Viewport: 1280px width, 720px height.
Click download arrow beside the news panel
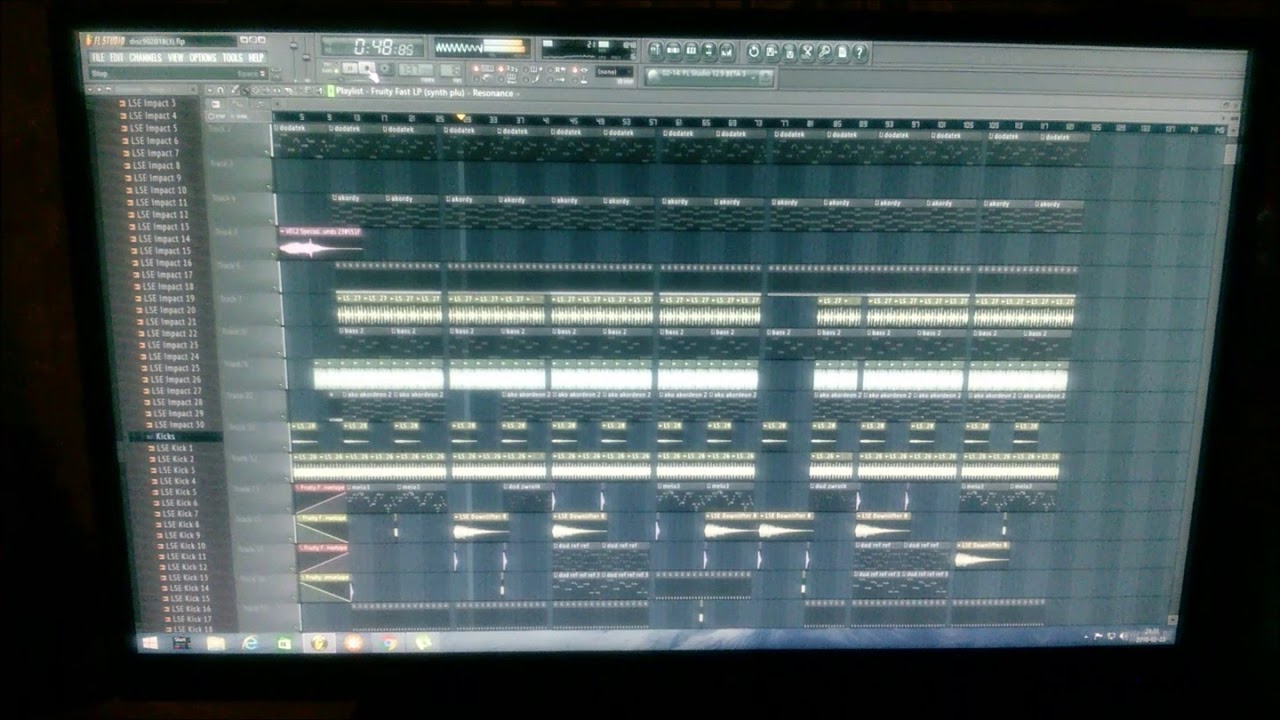tap(766, 77)
